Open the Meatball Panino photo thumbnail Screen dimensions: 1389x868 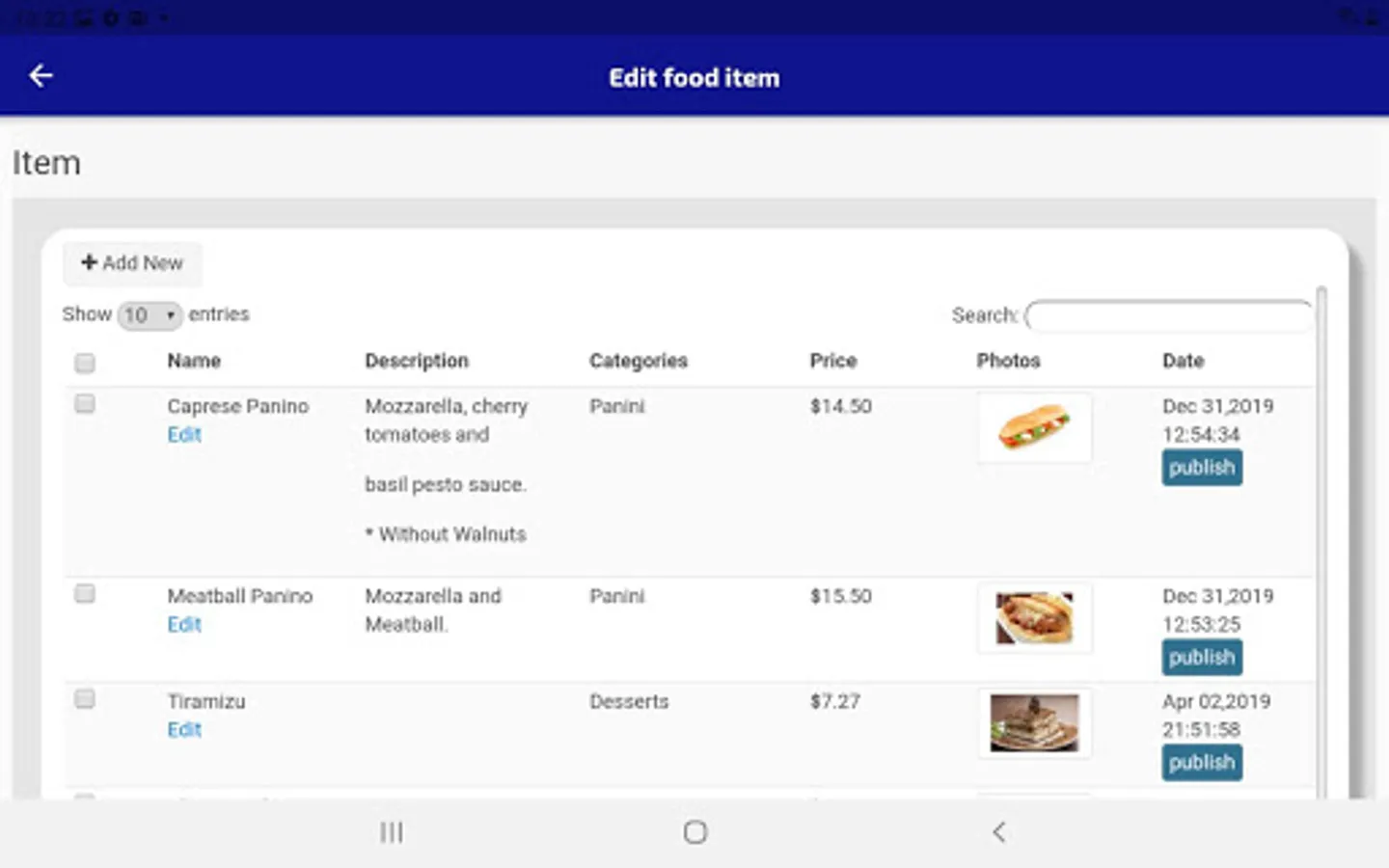click(1034, 618)
